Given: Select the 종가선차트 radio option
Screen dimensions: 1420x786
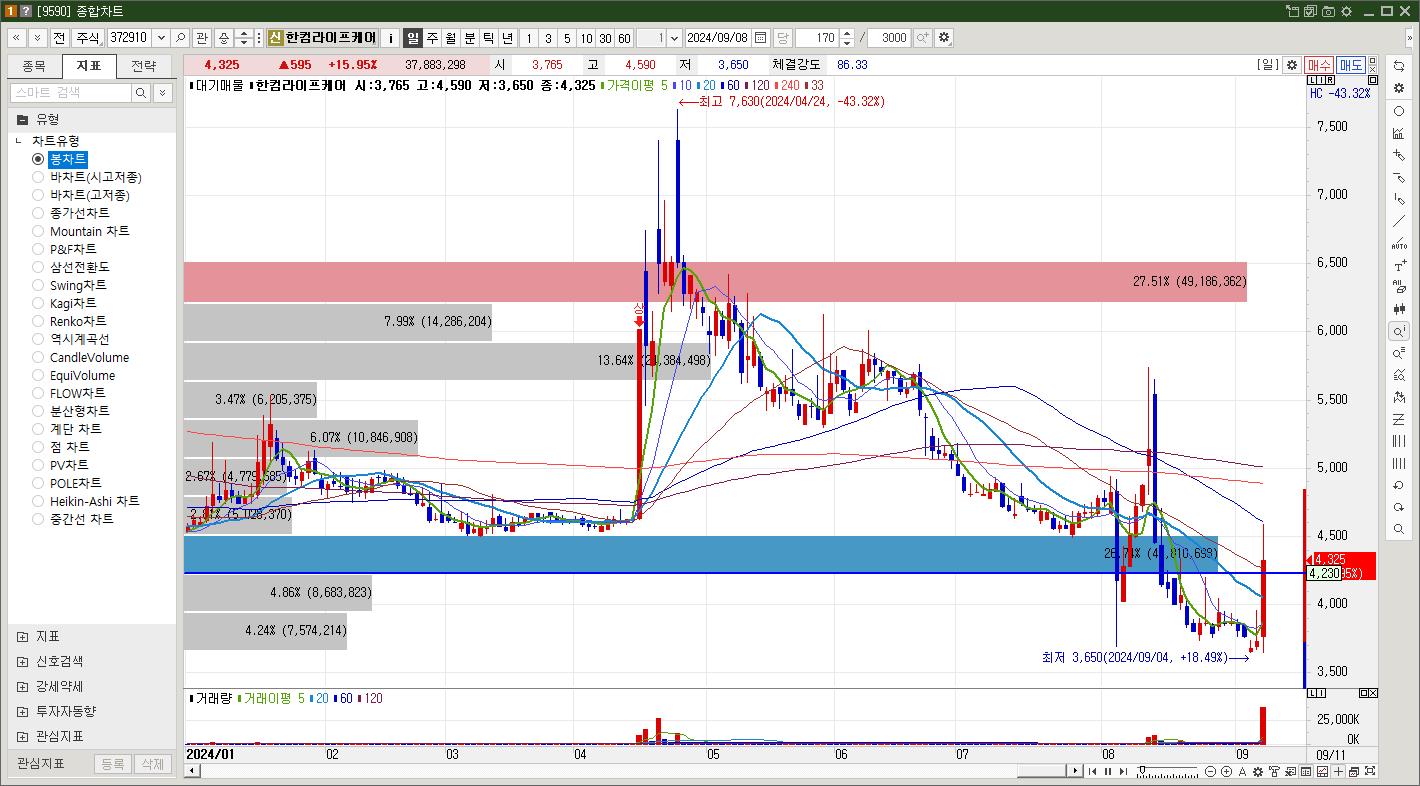Looking at the screenshot, I should tap(38, 213).
